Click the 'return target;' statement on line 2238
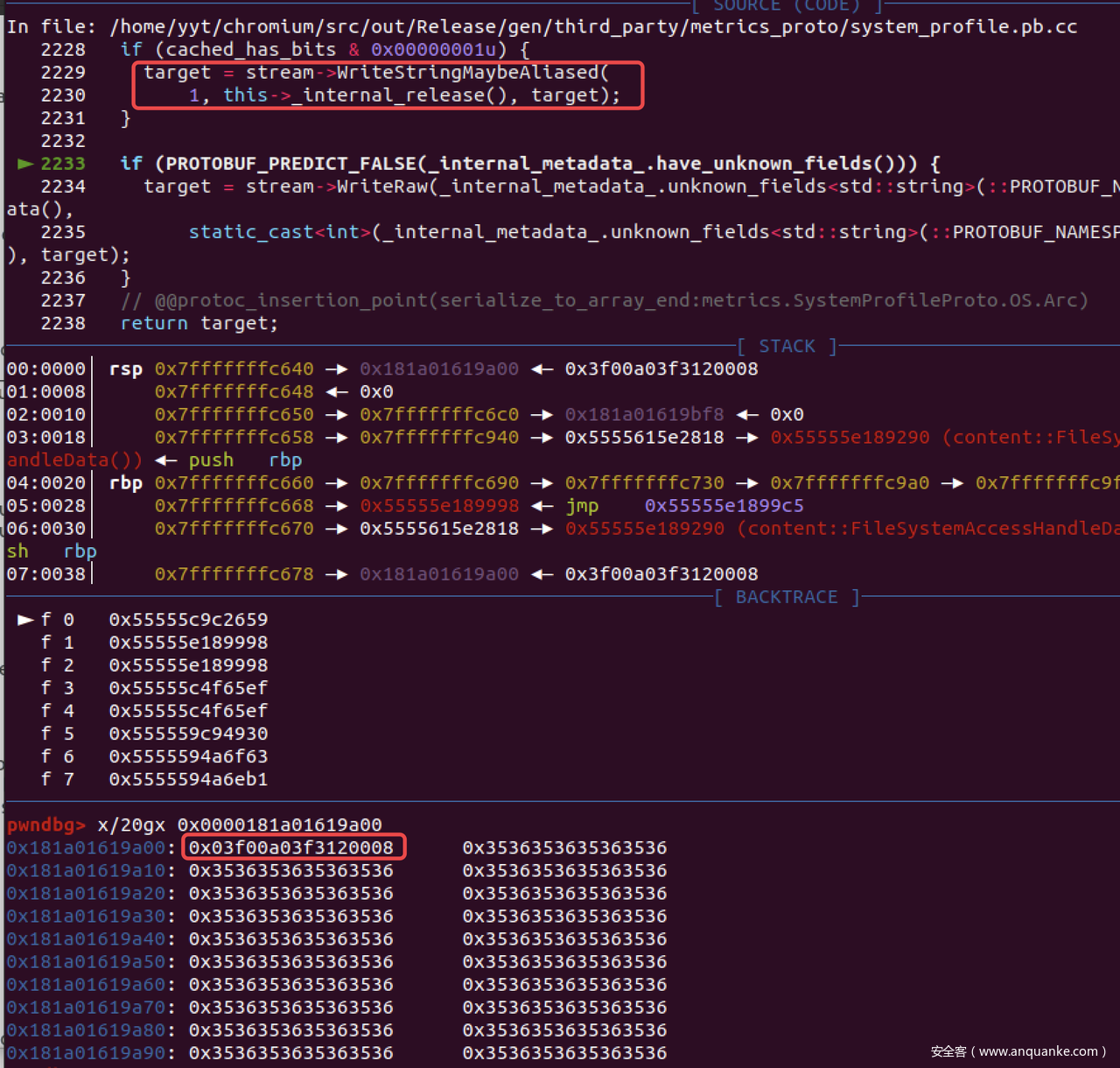 pos(199,323)
